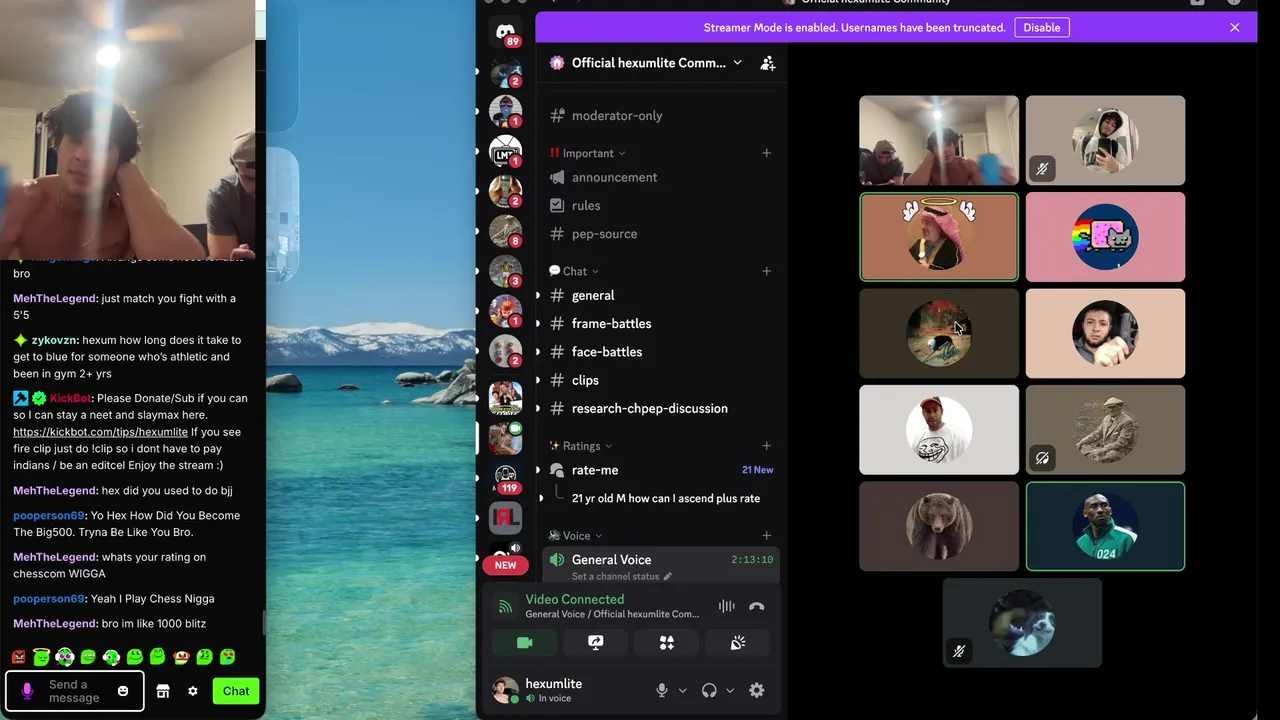This screenshot has height=720, width=1280.
Task: Collapse the Important category
Action: 588,153
